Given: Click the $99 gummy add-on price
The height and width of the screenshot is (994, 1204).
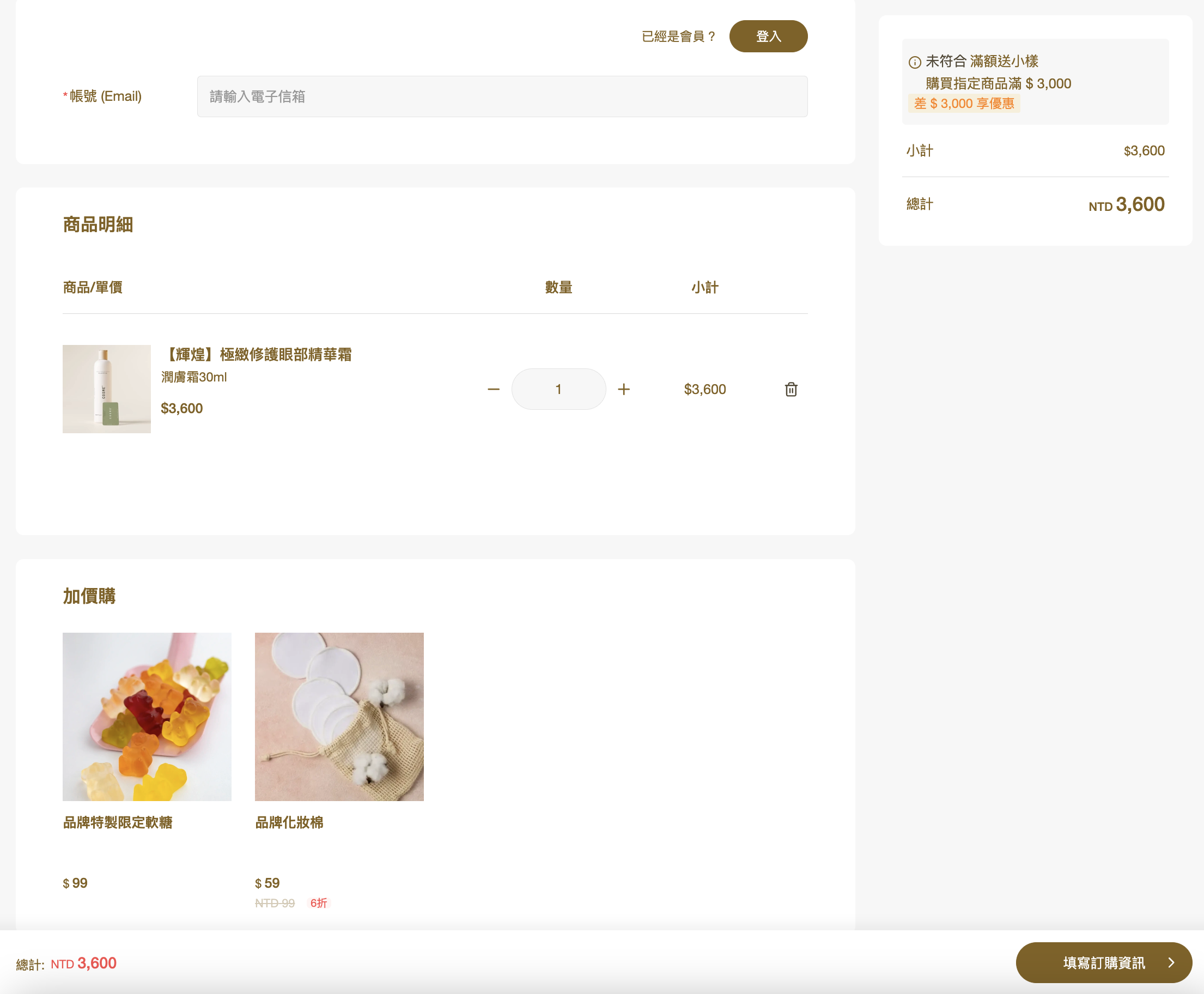Looking at the screenshot, I should coord(75,883).
